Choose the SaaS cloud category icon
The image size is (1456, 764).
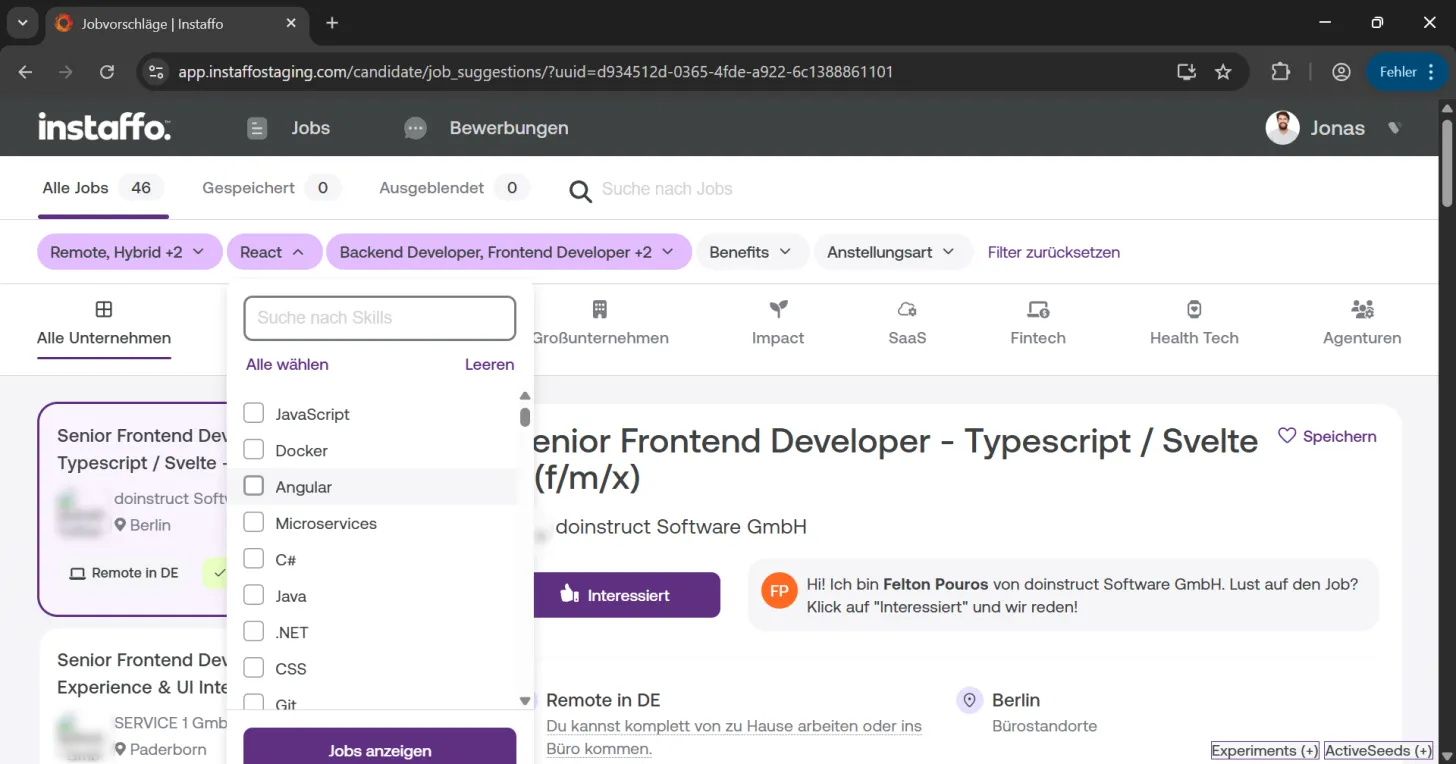[x=907, y=309]
